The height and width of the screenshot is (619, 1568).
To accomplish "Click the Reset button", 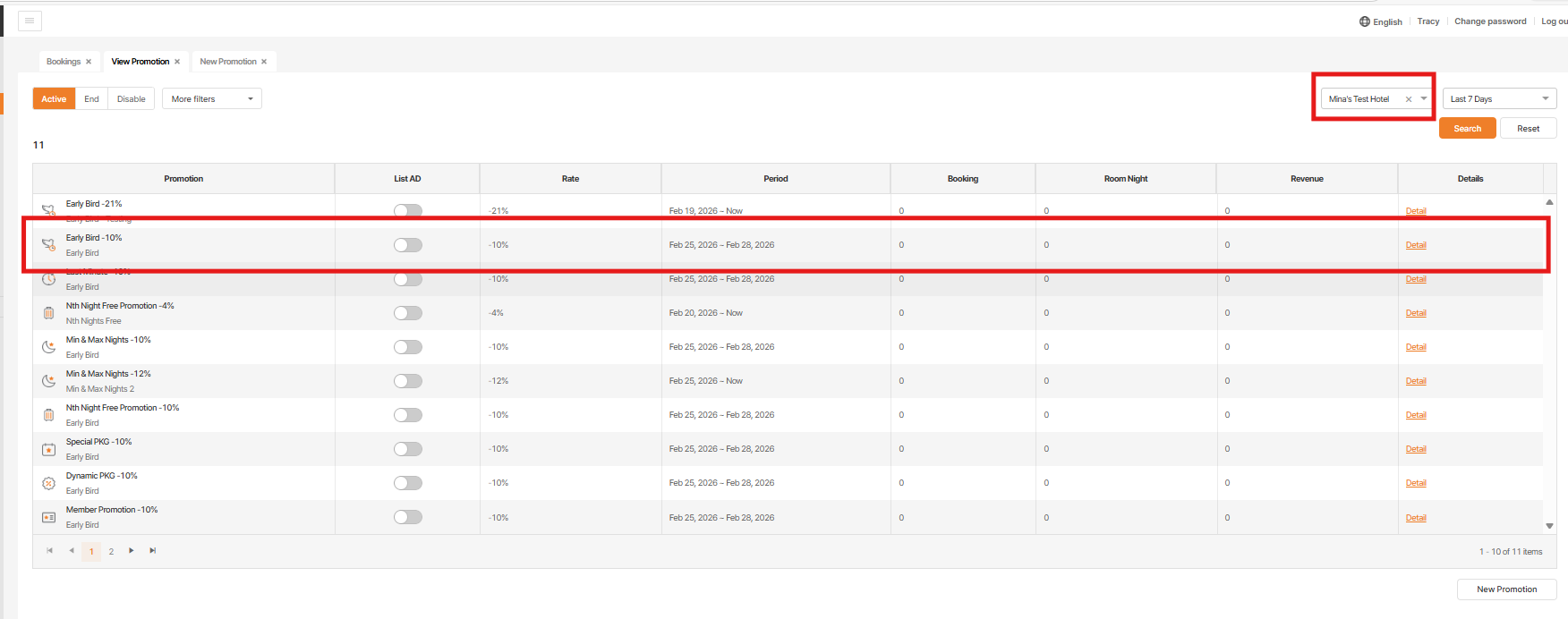I will pos(1529,128).
